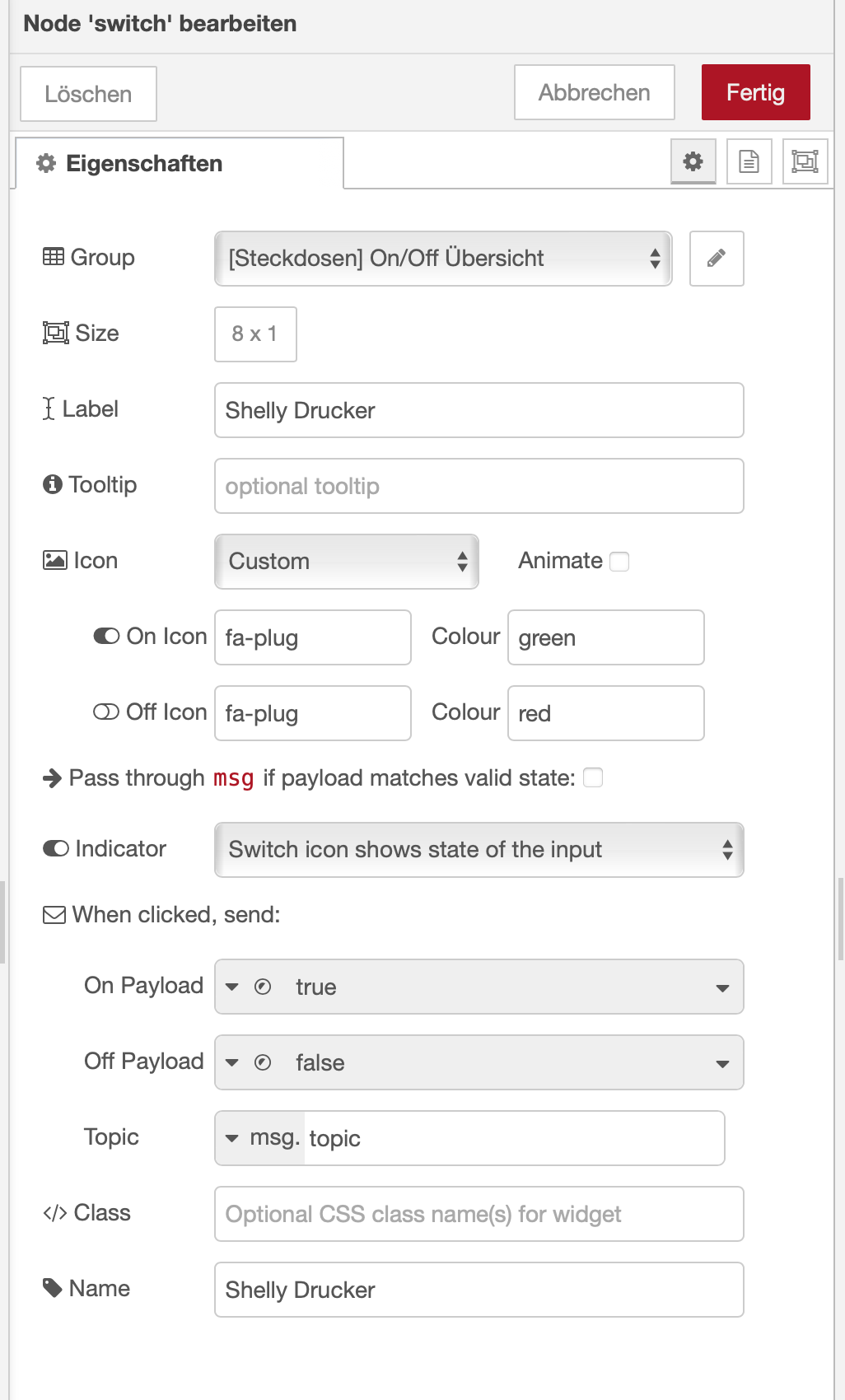Screen dimensions: 845x1400
Task: Click the On Icon colour green field
Action: pyautogui.click(x=605, y=637)
